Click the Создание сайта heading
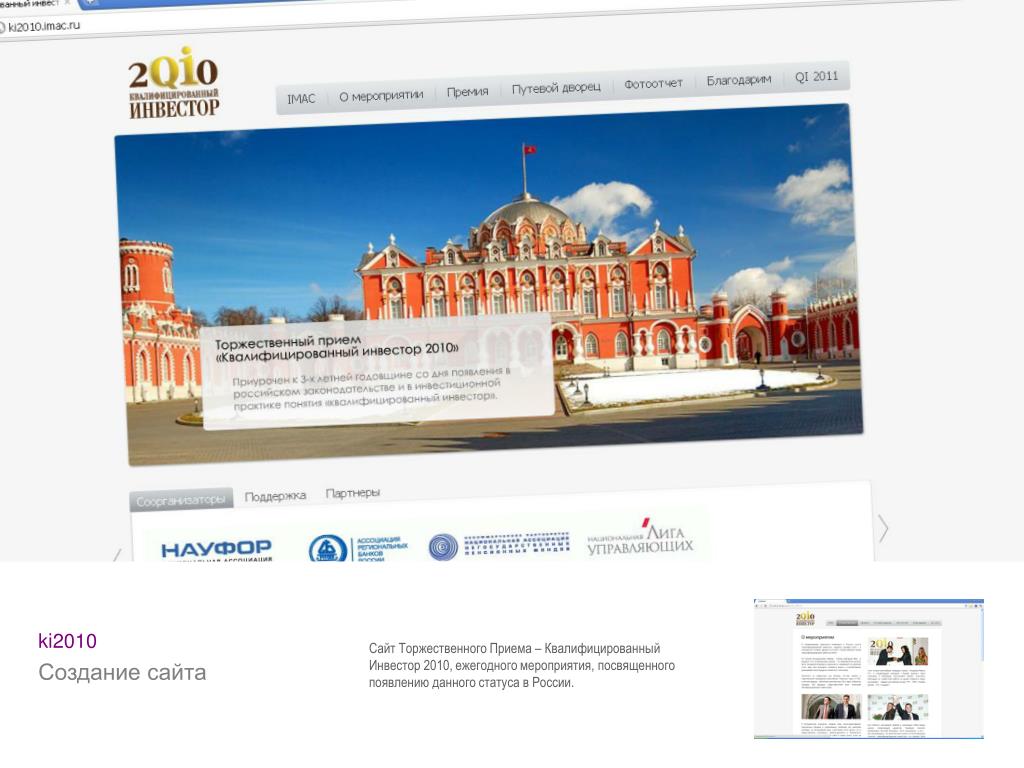This screenshot has height=768, width=1024. tap(122, 672)
